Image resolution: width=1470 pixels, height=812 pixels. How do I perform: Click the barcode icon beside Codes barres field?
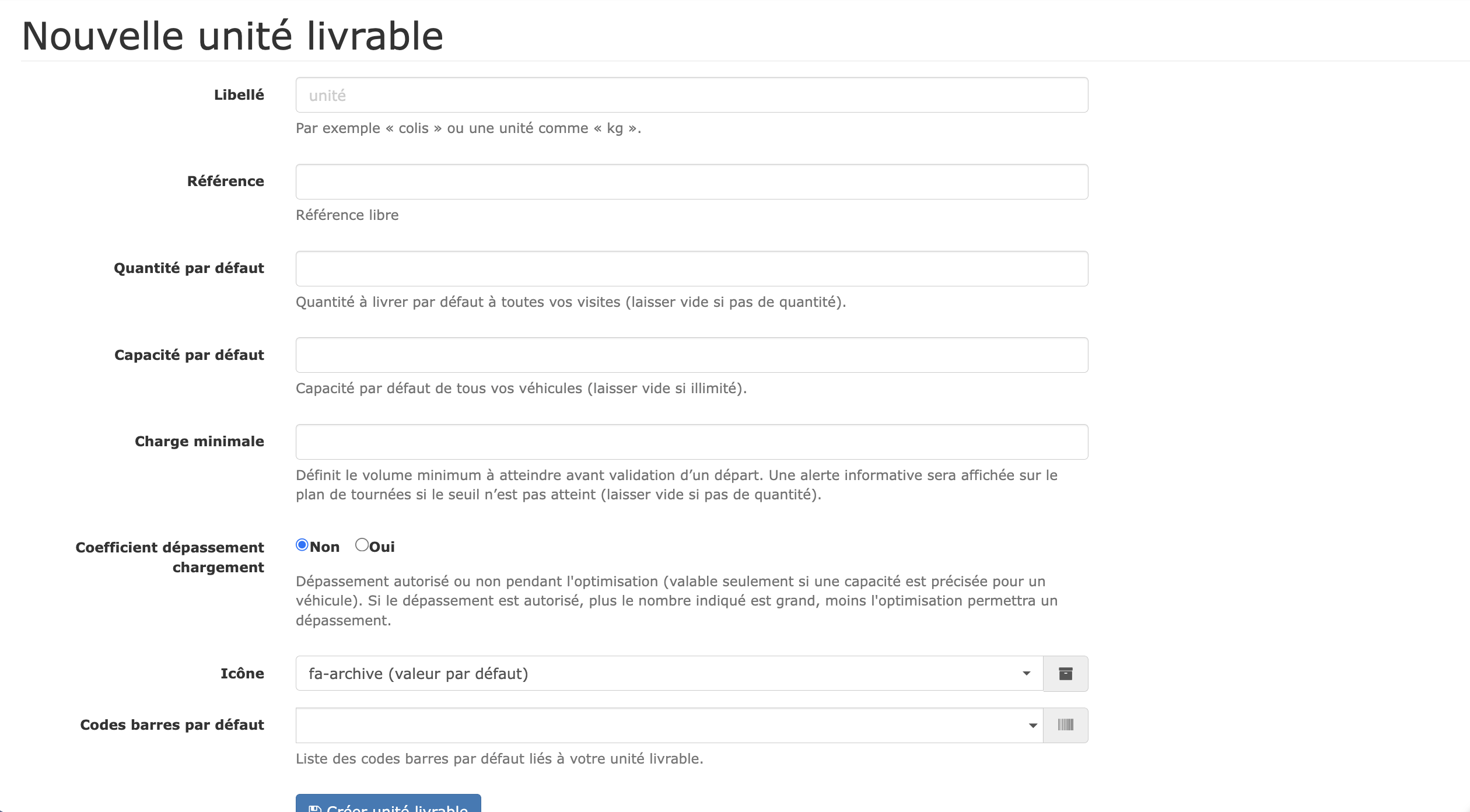point(1065,725)
